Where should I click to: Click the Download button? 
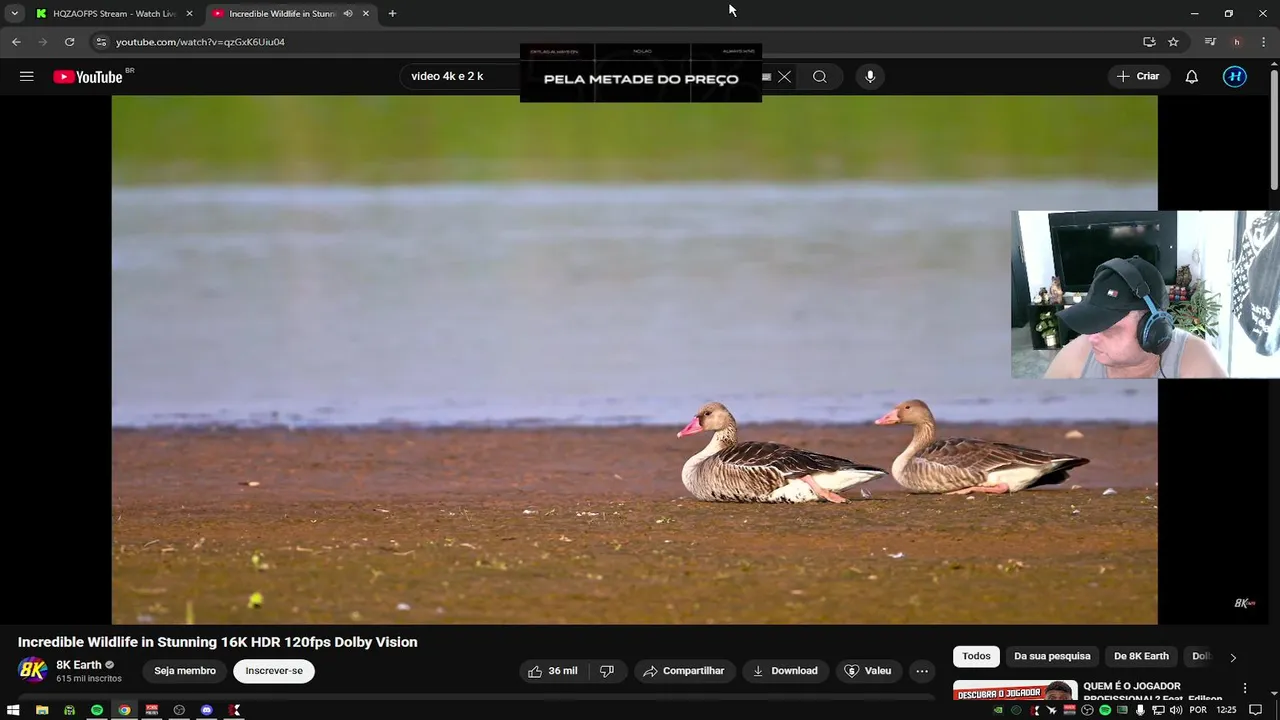click(x=785, y=671)
